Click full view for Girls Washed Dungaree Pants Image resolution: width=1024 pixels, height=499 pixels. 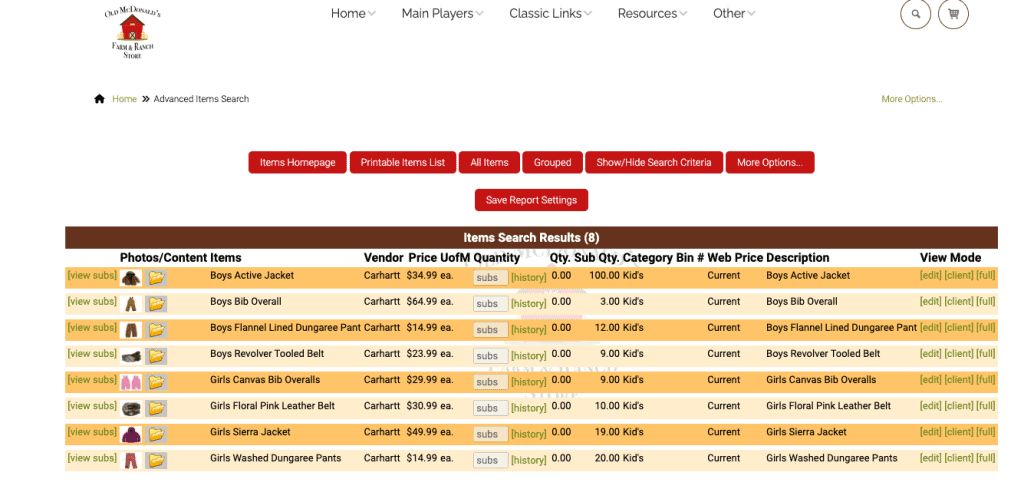click(986, 459)
